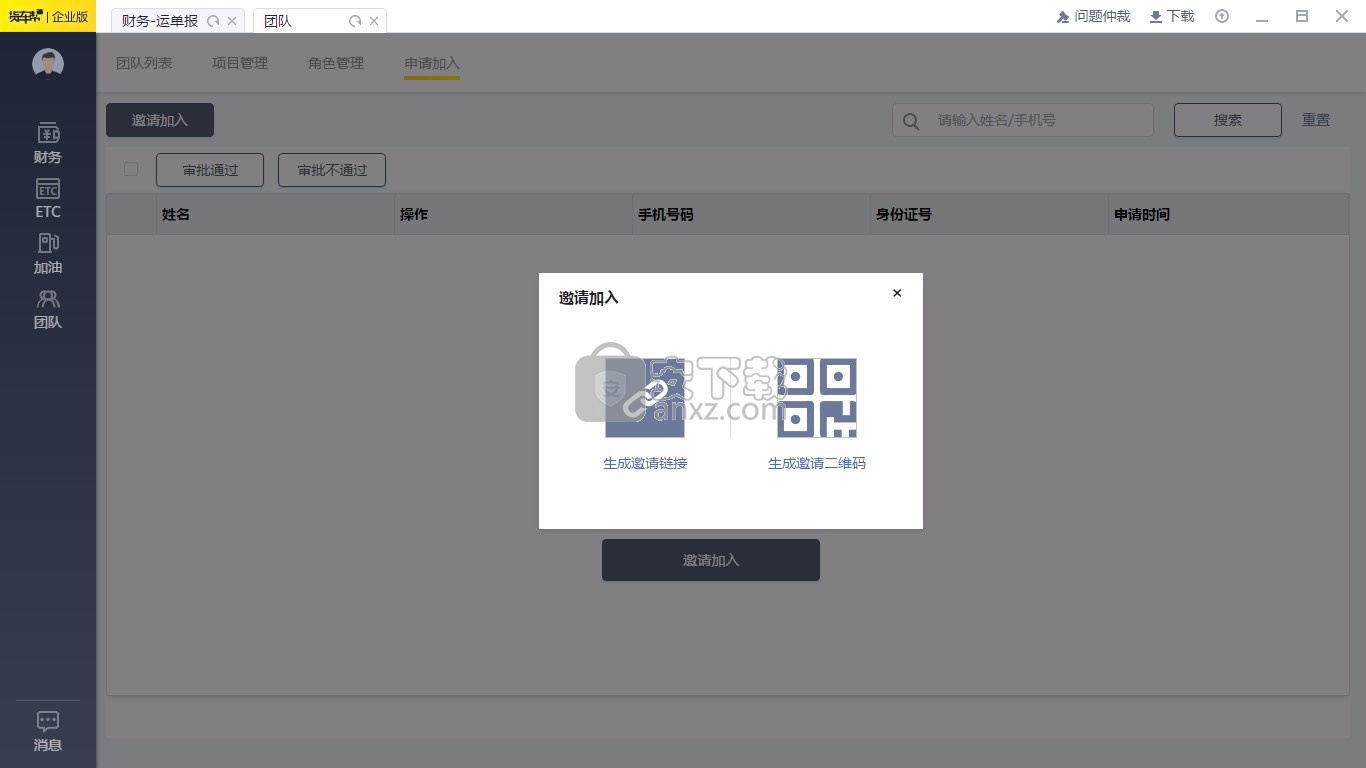Click the 审批通过 approve button
This screenshot has width=1366, height=768.
click(x=210, y=170)
